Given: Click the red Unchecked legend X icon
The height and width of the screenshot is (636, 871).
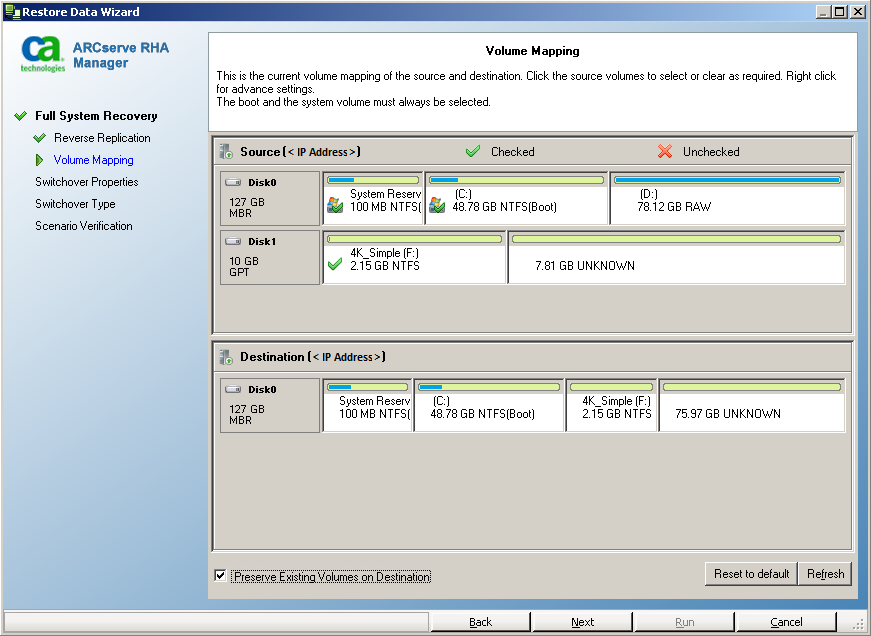Looking at the screenshot, I should [x=665, y=152].
